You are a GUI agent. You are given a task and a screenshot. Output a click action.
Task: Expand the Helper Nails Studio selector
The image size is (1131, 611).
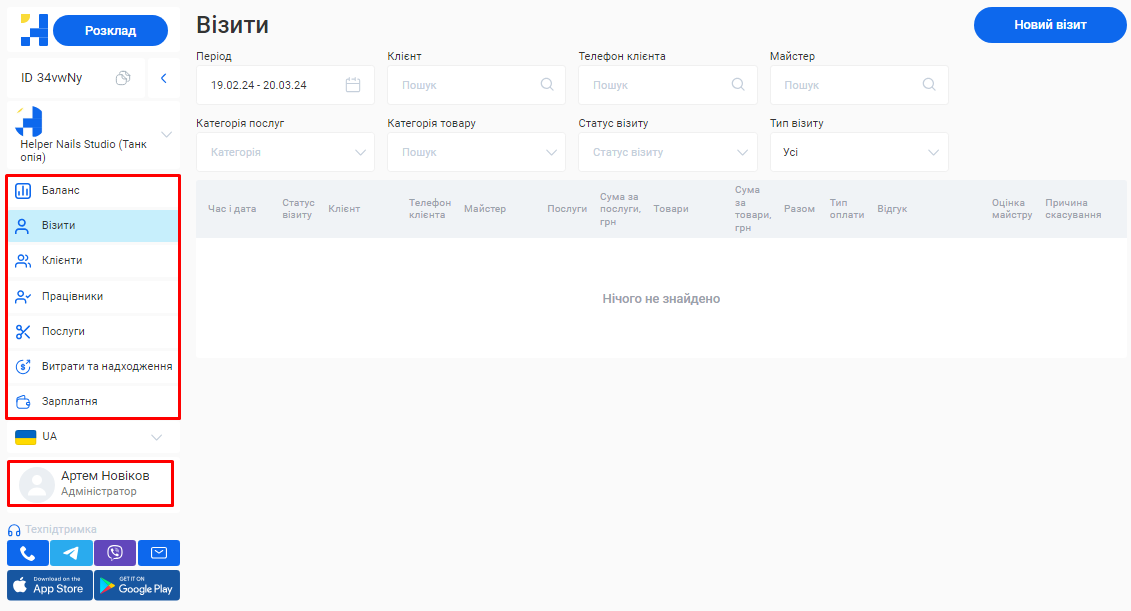166,134
